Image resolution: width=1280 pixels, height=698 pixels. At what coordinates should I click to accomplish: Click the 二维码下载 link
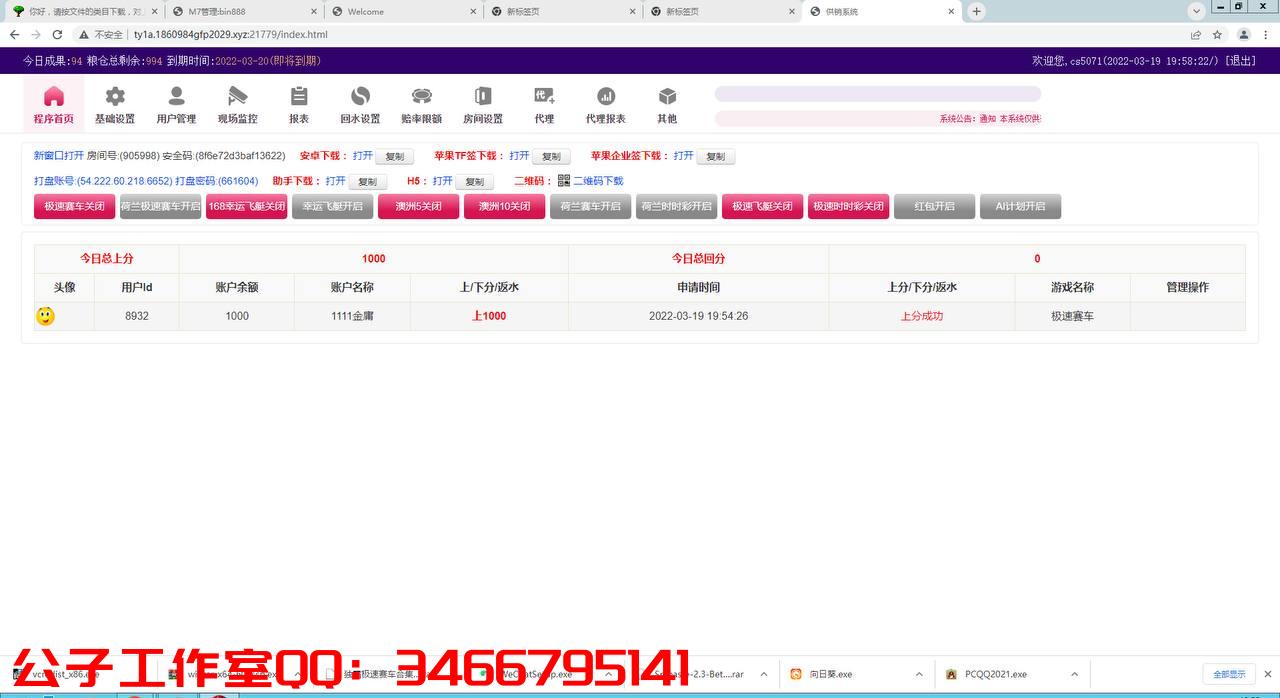point(598,181)
